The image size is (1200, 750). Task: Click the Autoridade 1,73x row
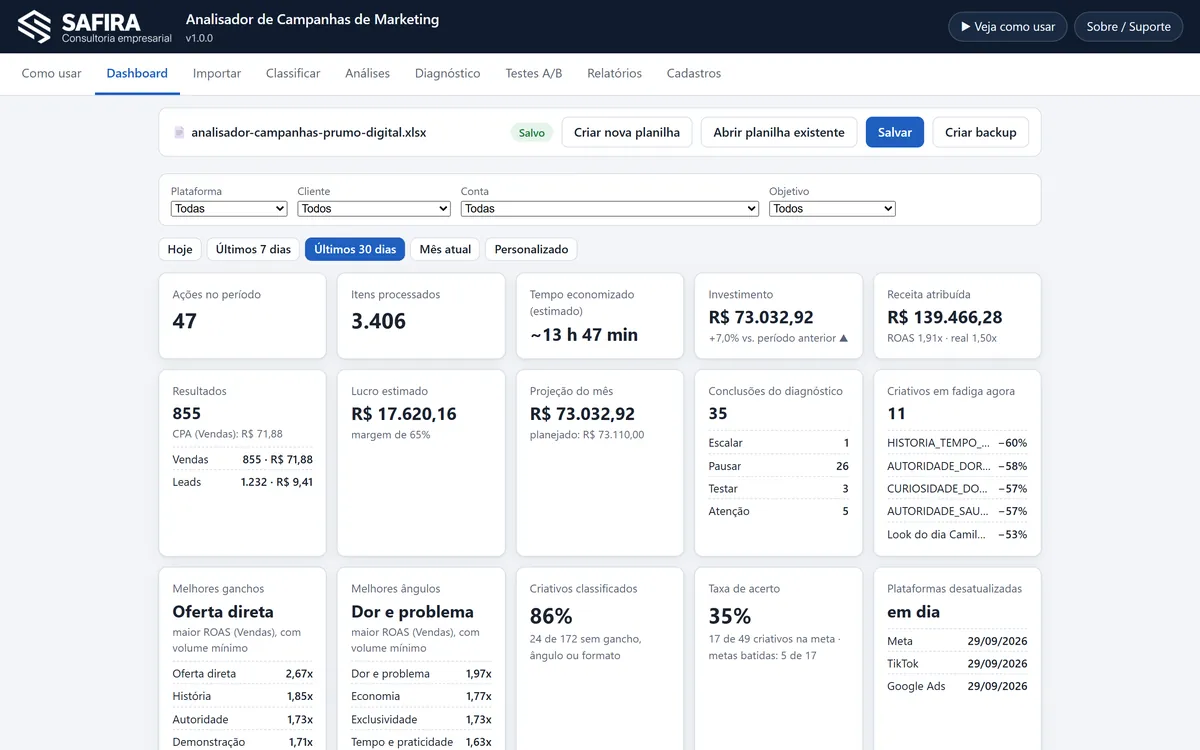[x=243, y=719]
